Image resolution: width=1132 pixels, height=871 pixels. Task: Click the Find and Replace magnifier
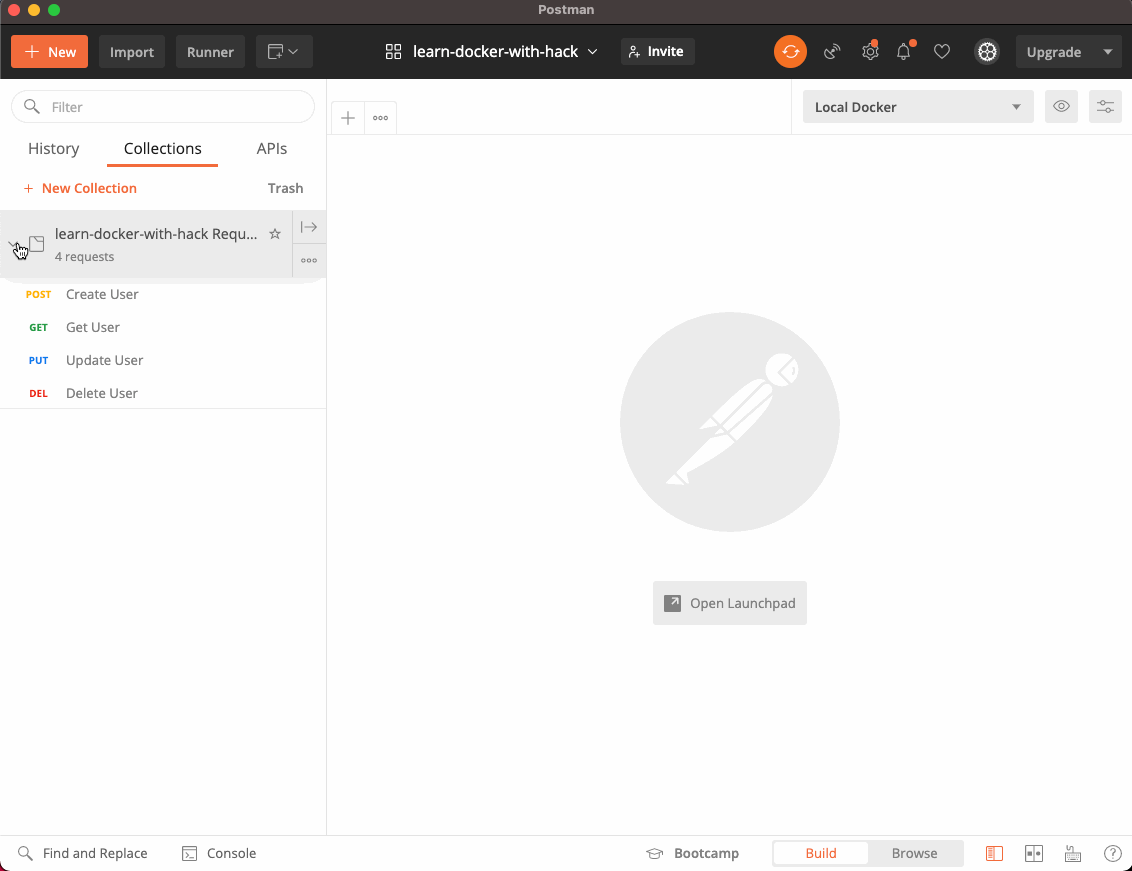pos(25,854)
